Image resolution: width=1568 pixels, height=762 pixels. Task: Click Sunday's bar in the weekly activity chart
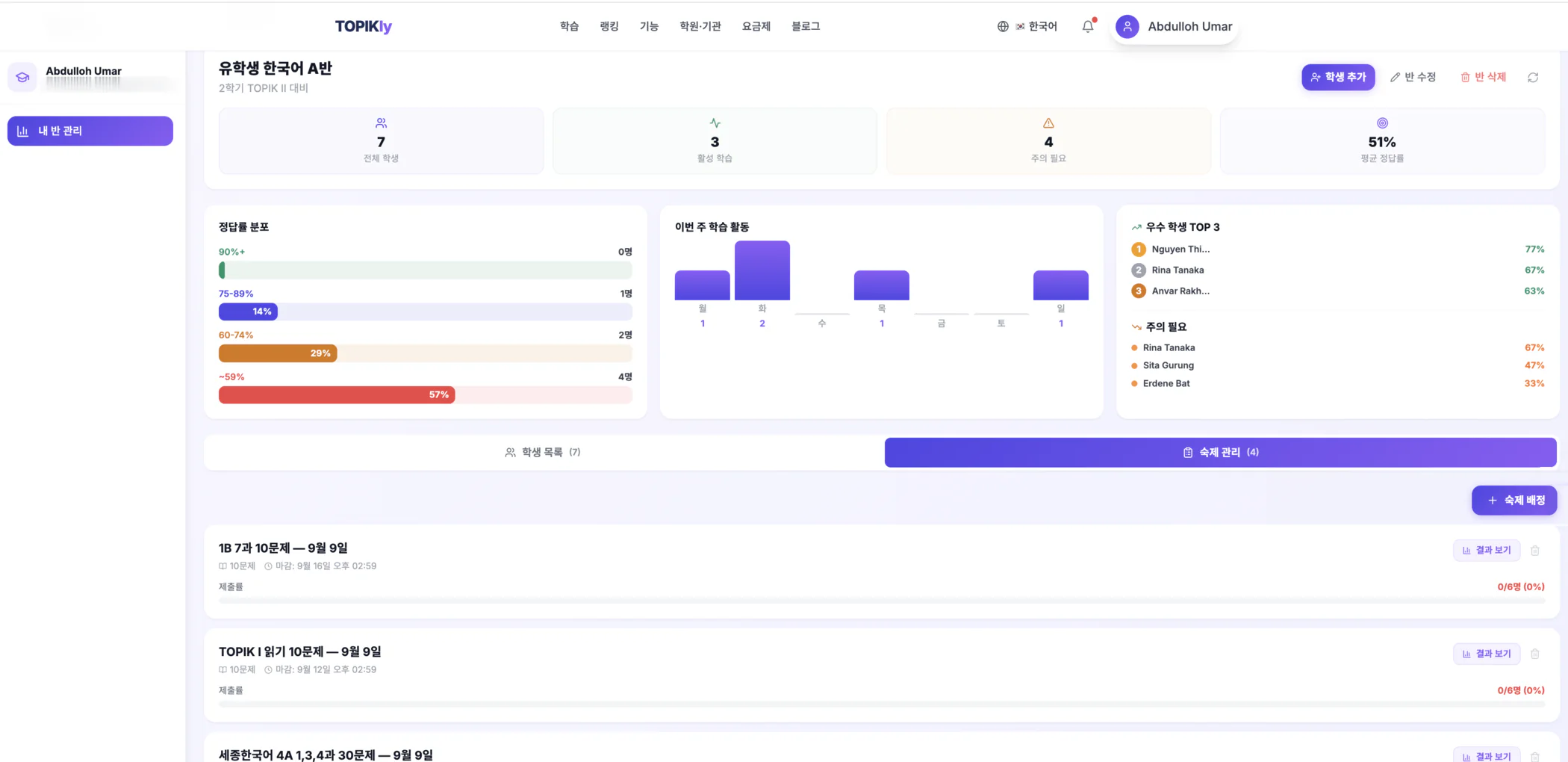pyautogui.click(x=1061, y=285)
